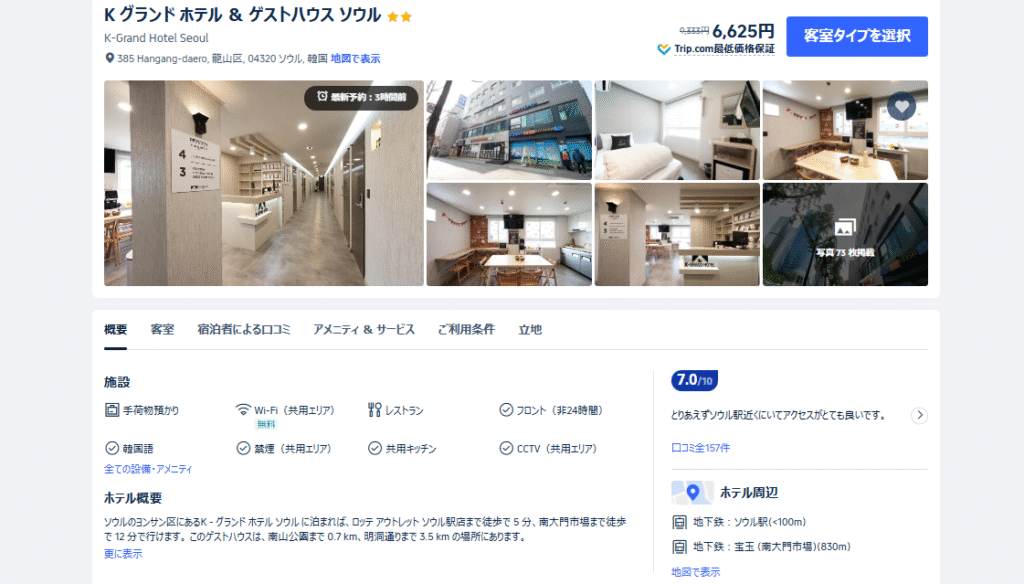Click the map pin icon beside ホテル周辺

click(x=692, y=493)
